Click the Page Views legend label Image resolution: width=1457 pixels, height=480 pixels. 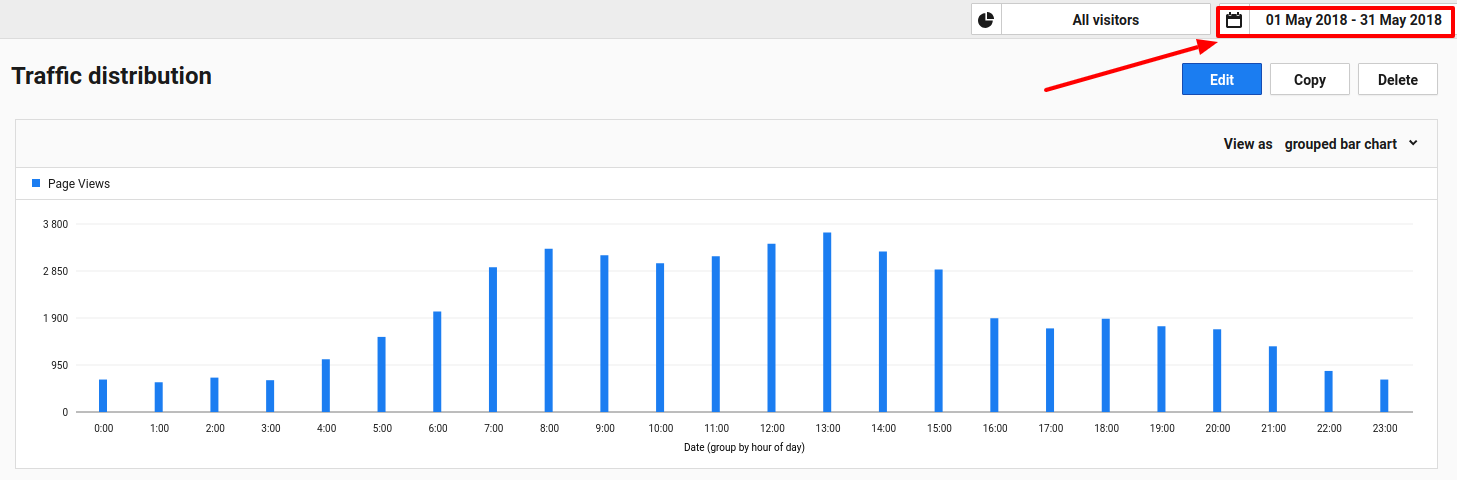(x=79, y=184)
